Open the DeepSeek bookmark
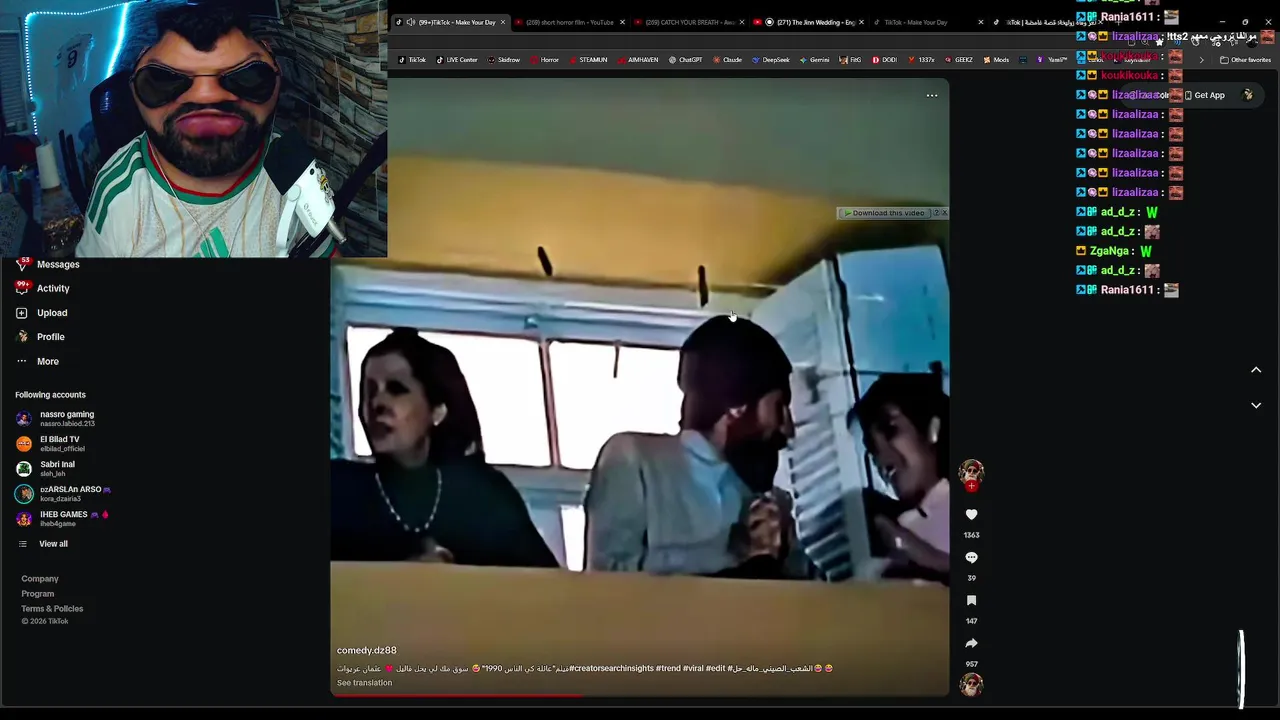1280x720 pixels. (770, 60)
